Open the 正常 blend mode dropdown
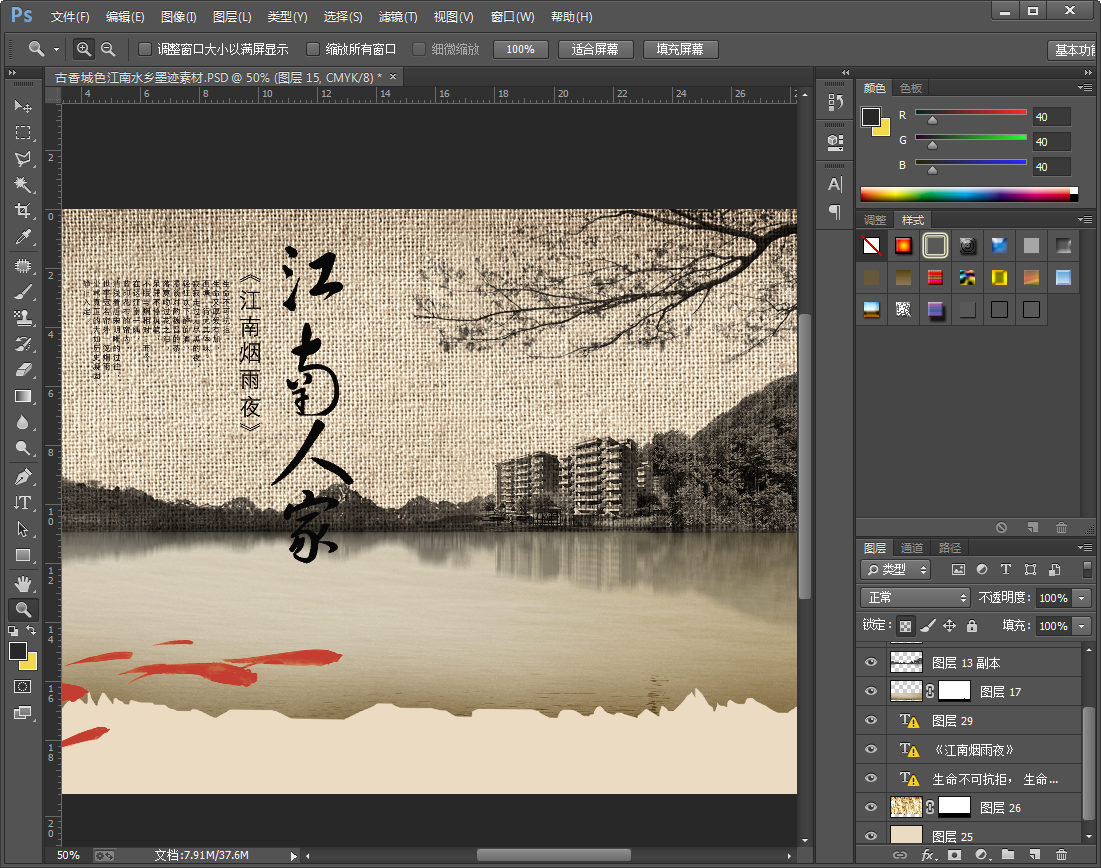The height and width of the screenshot is (868, 1101). click(x=915, y=597)
